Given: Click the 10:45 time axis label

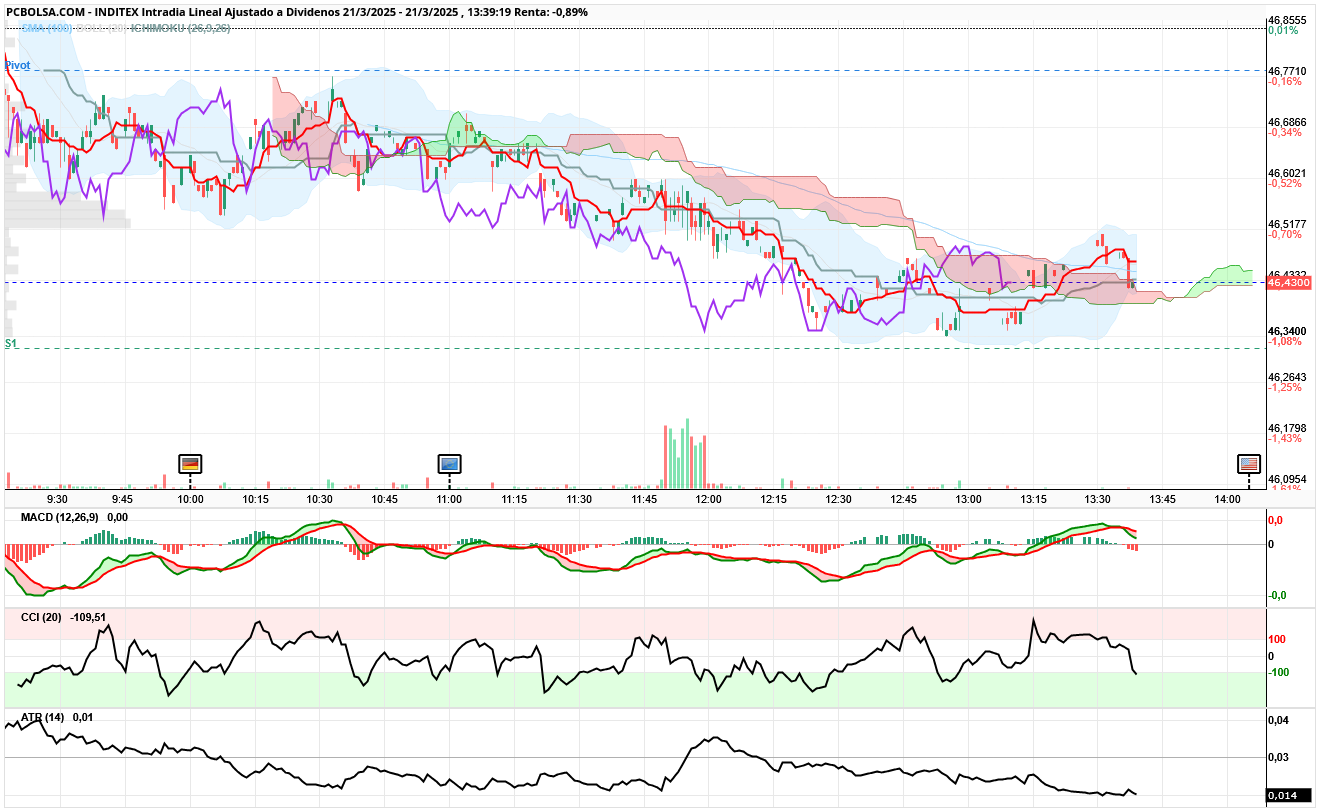Looking at the screenshot, I should [385, 498].
